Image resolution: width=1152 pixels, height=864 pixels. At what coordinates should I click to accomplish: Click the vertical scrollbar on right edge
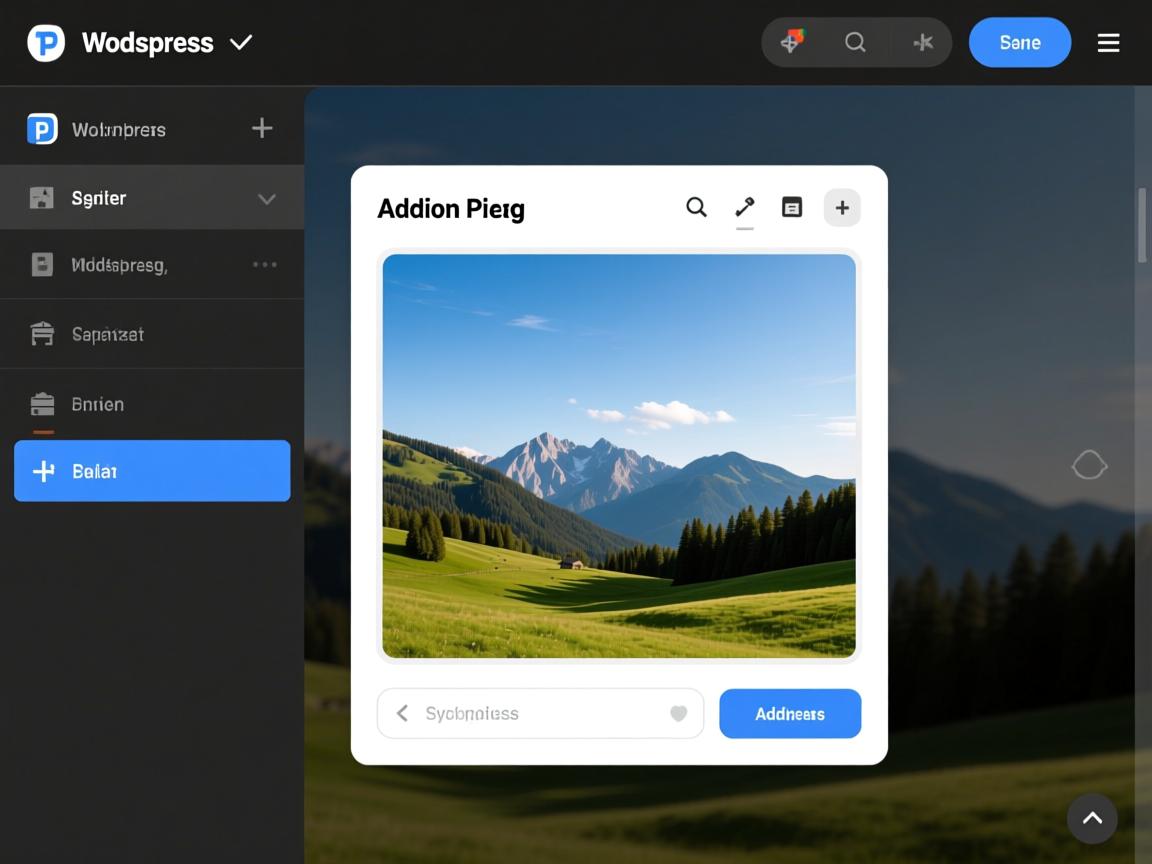1142,226
